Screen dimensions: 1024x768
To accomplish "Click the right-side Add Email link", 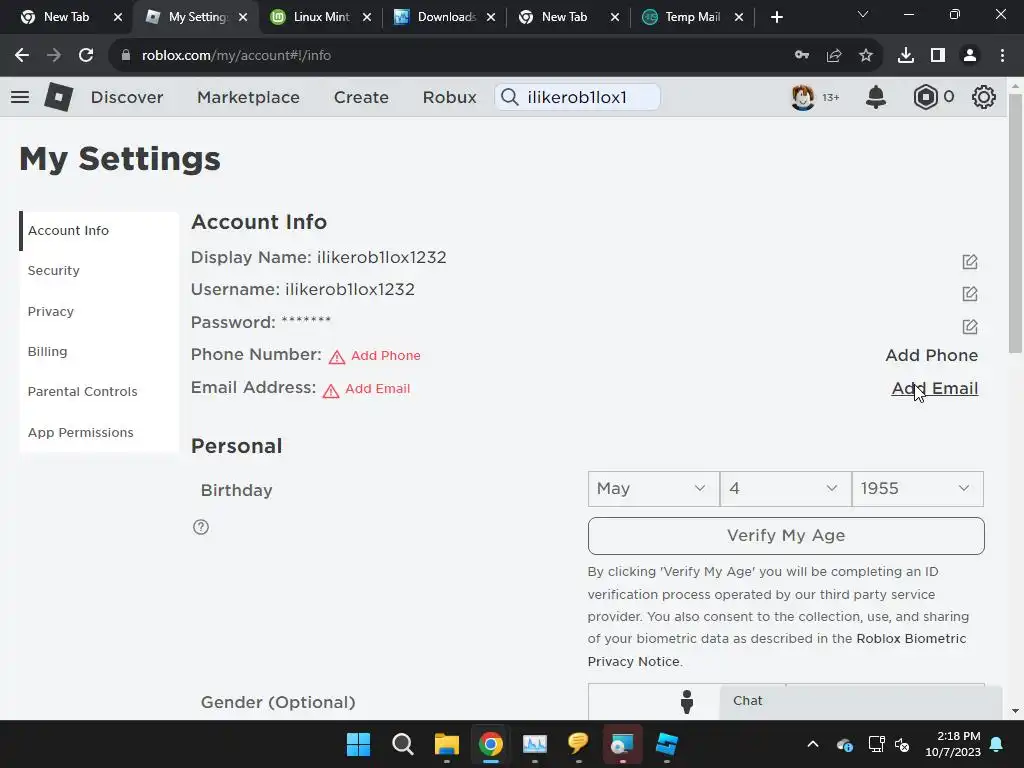I will tap(935, 389).
